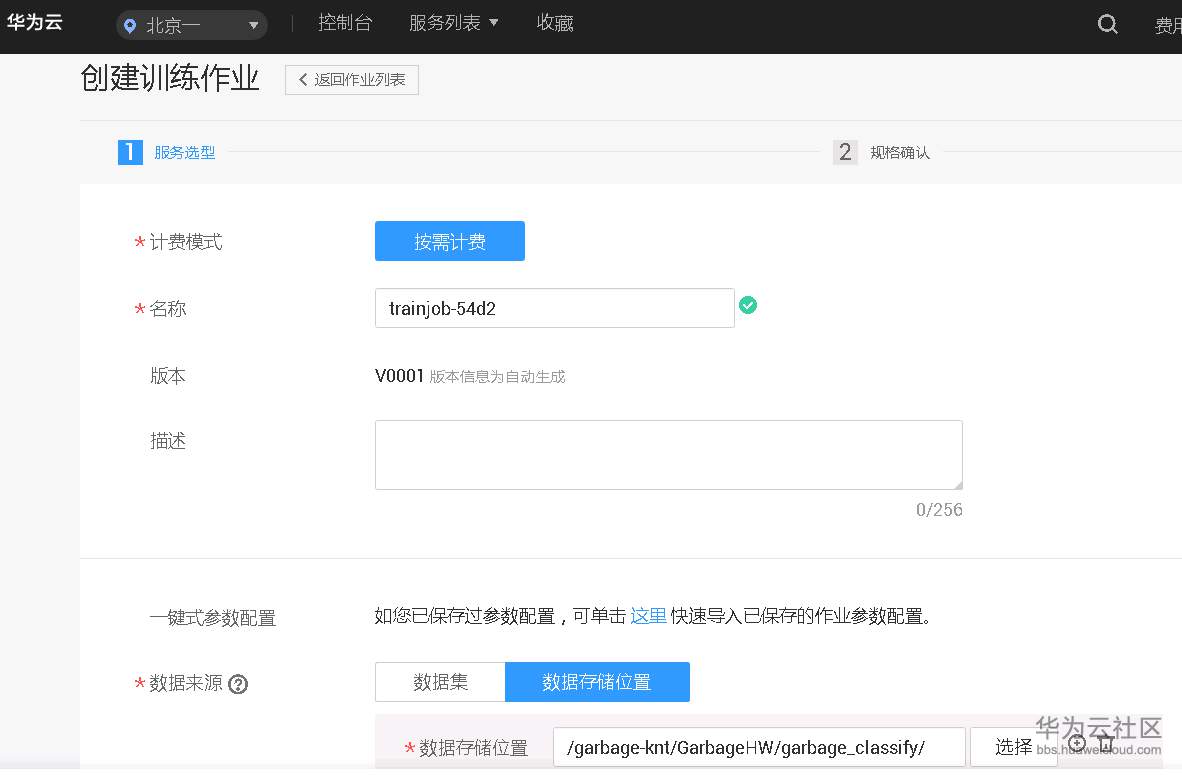
Task: Open 控制台 in top navigation
Action: (344, 23)
